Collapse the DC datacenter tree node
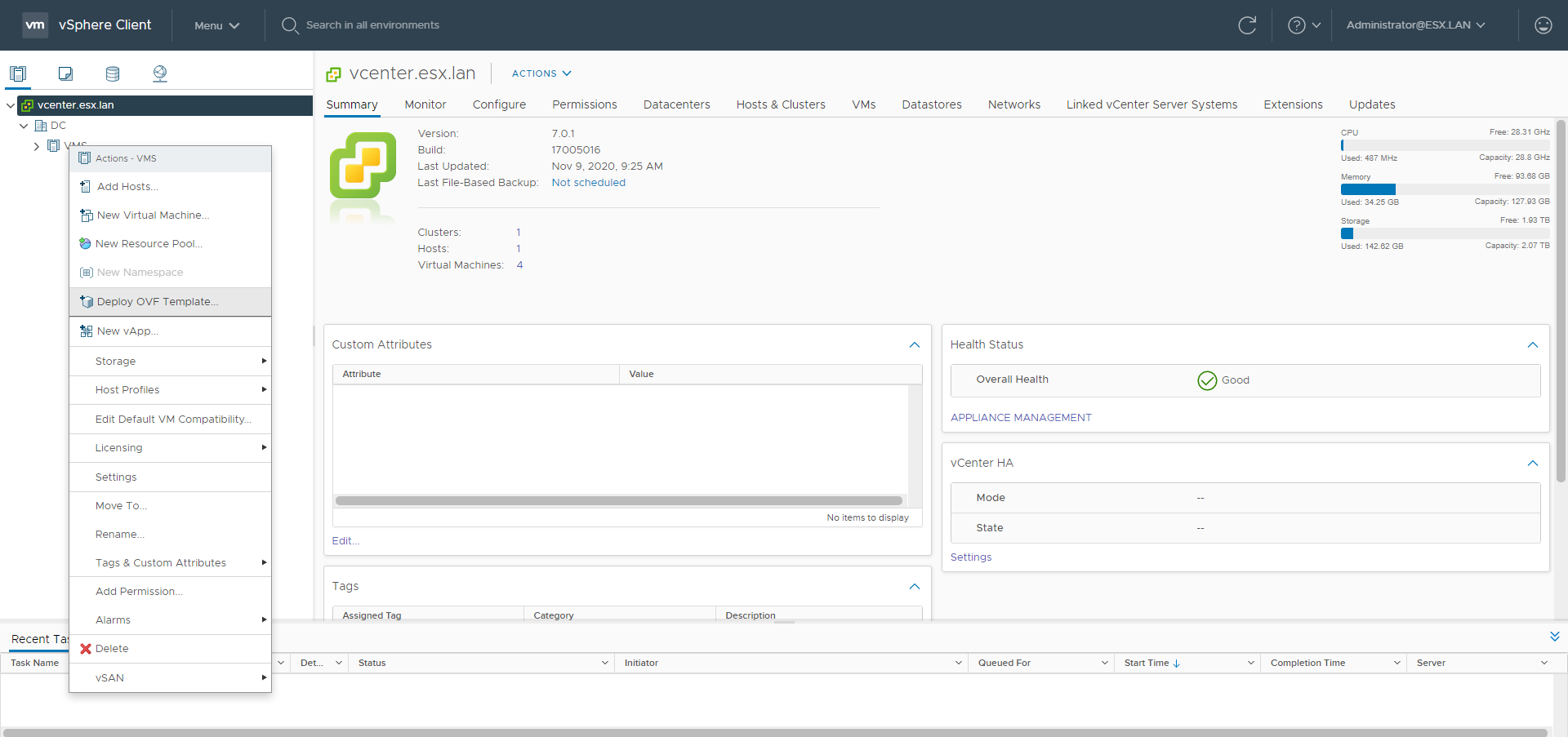 pyautogui.click(x=24, y=126)
